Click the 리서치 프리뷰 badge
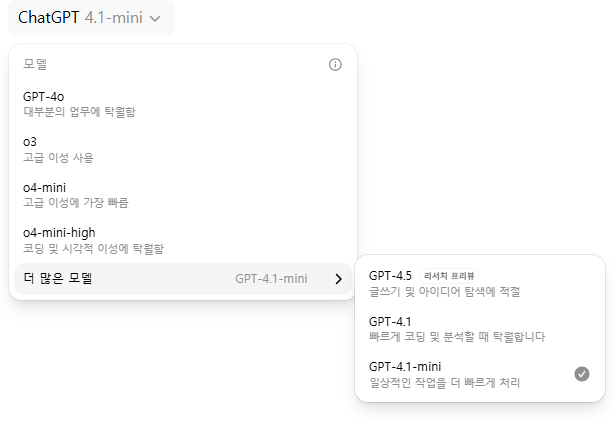The image size is (616, 431). coord(449,276)
